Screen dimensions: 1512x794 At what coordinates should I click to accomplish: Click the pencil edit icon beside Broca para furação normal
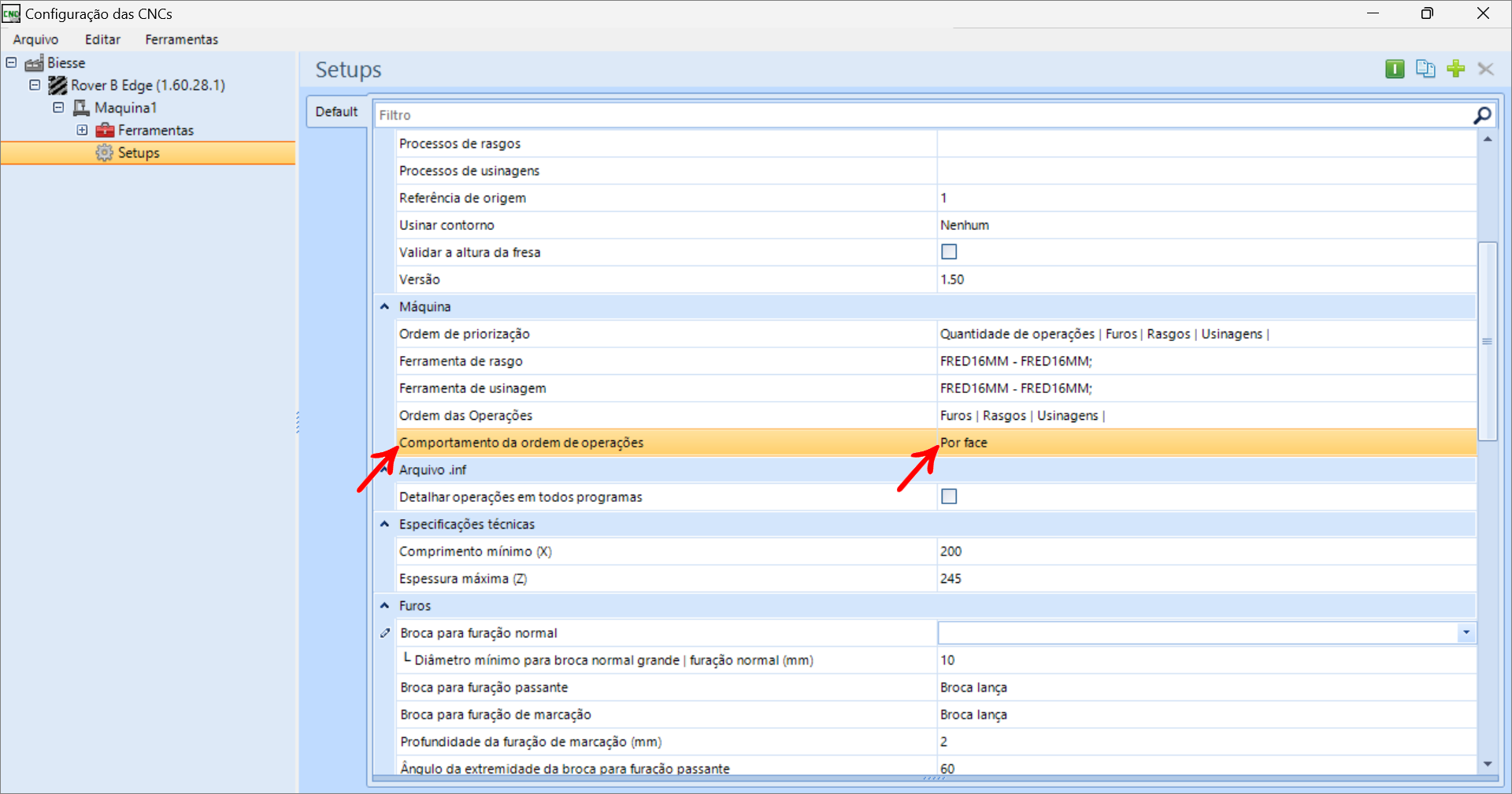[385, 633]
